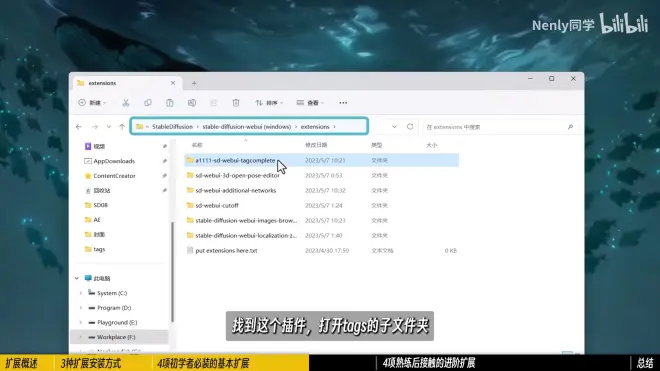Viewport: 660px width, 371px height.
Task: Click the Share icon in toolbar
Action: pos(214,103)
